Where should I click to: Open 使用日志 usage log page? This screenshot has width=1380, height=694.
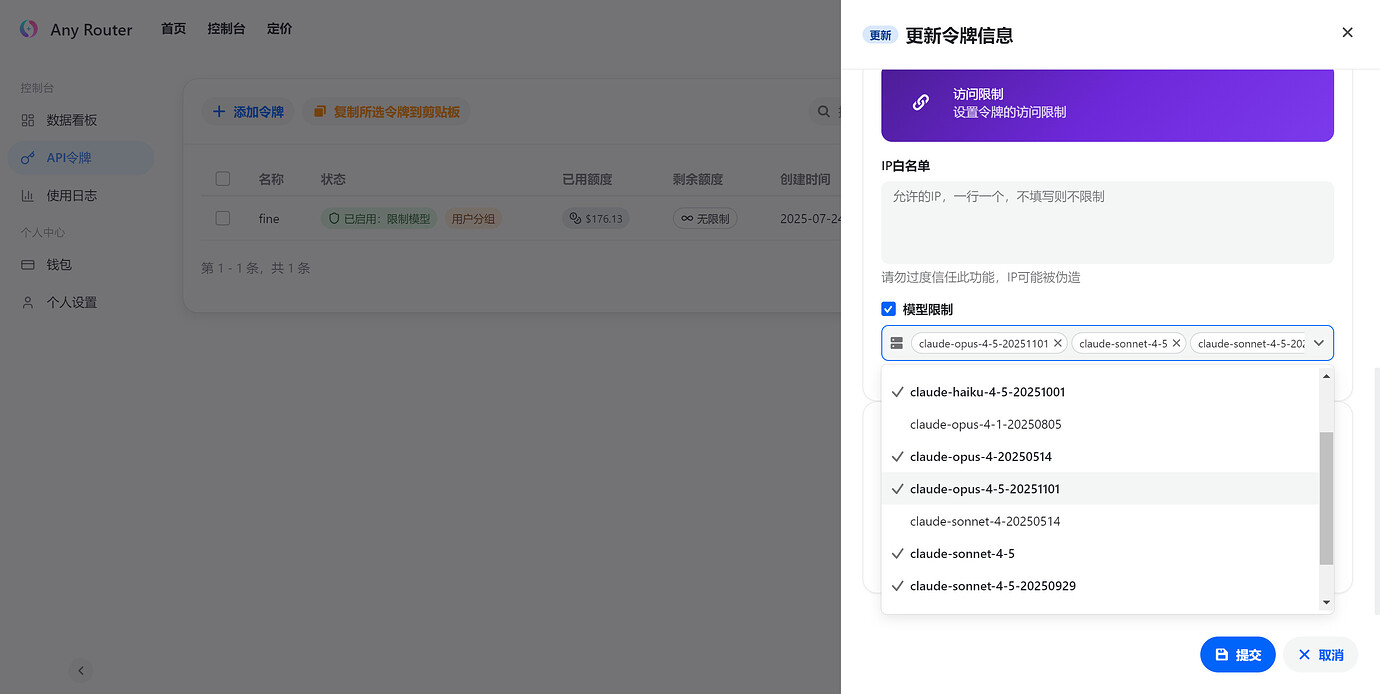[x=80, y=196]
